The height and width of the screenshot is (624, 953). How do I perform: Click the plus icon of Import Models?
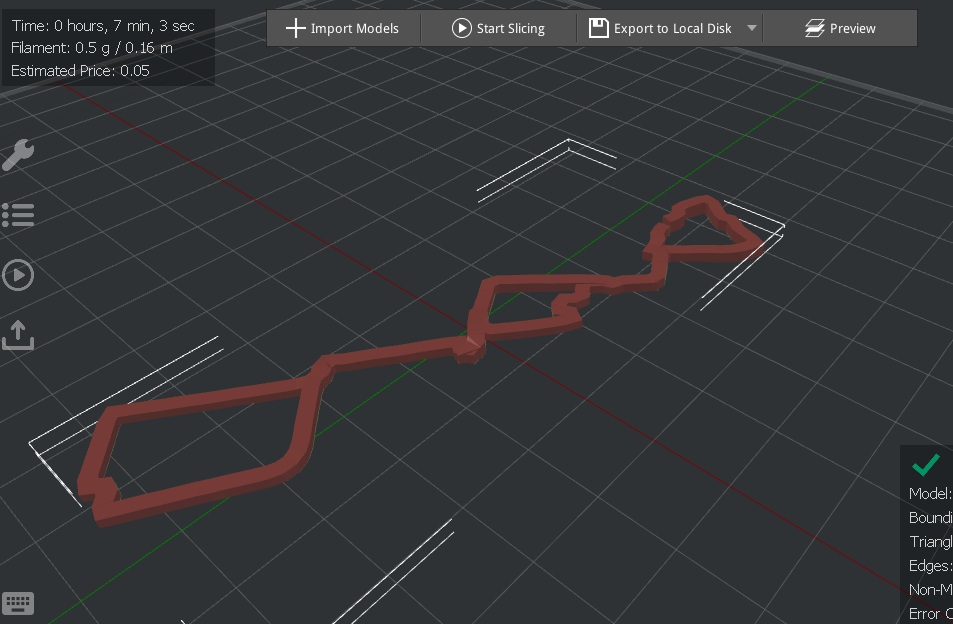(x=295, y=28)
